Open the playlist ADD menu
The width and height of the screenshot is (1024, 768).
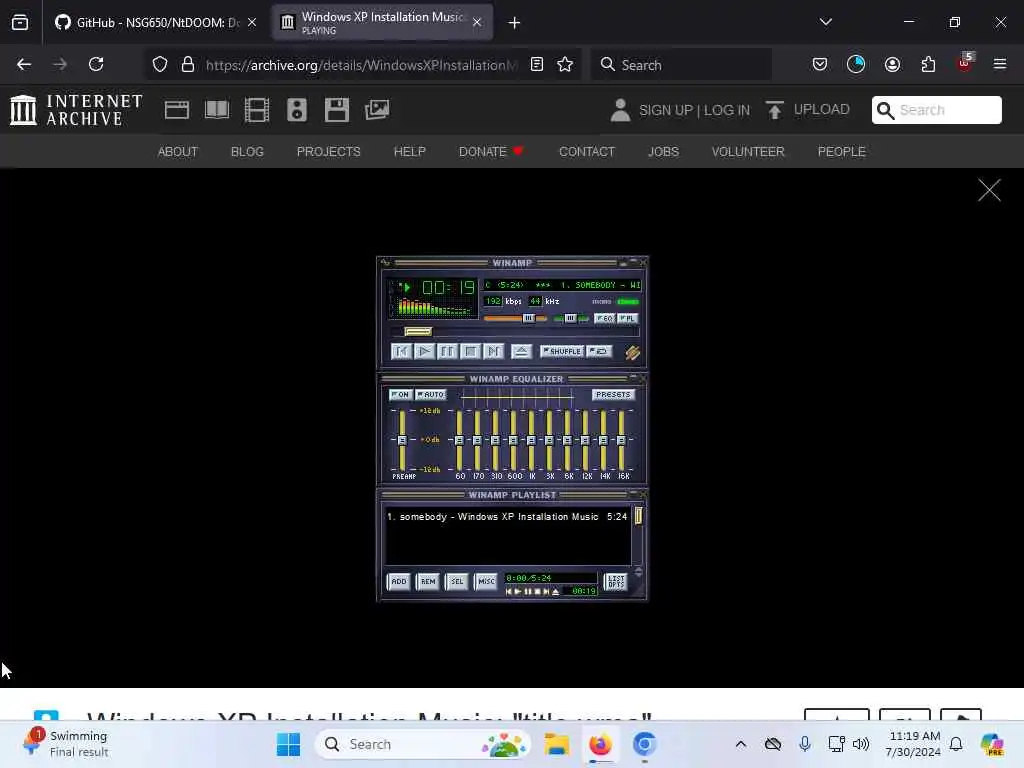[x=398, y=581]
